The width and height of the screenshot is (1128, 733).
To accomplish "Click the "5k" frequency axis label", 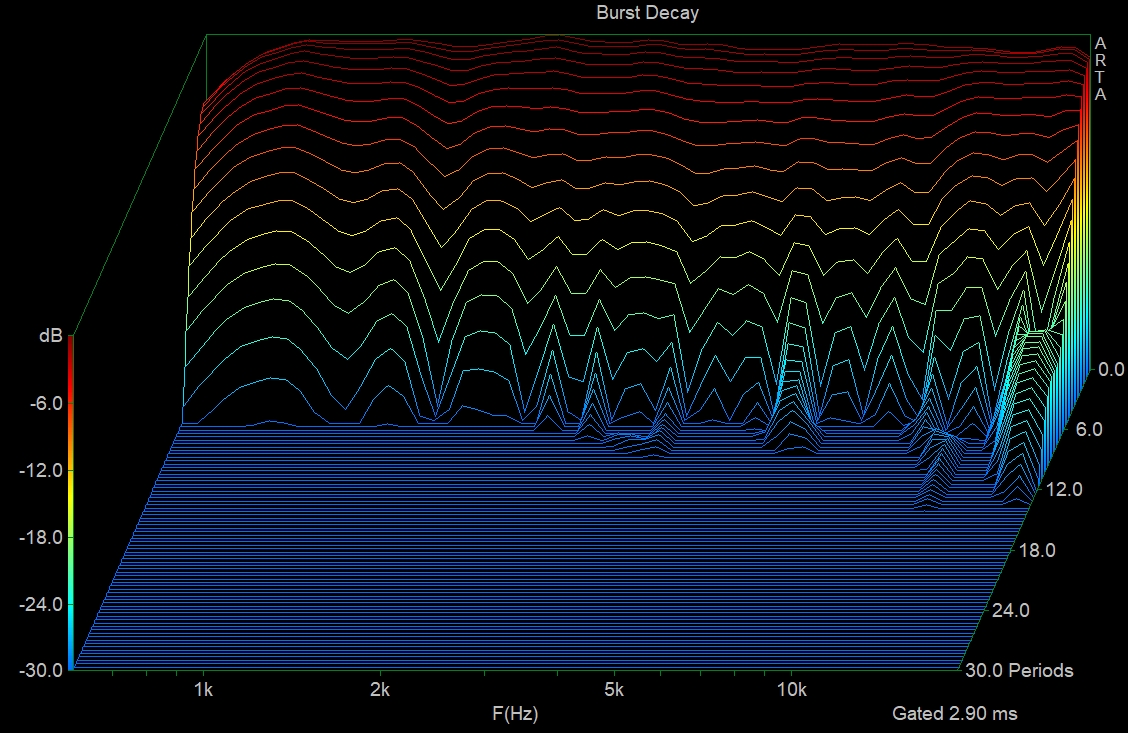I will [x=614, y=690].
